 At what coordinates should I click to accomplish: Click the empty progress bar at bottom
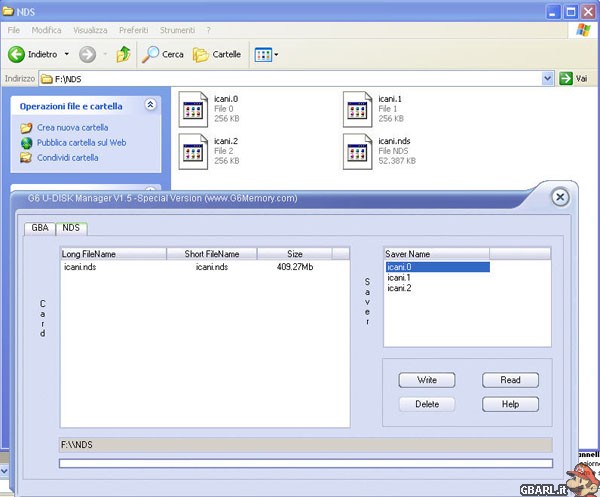click(306, 463)
